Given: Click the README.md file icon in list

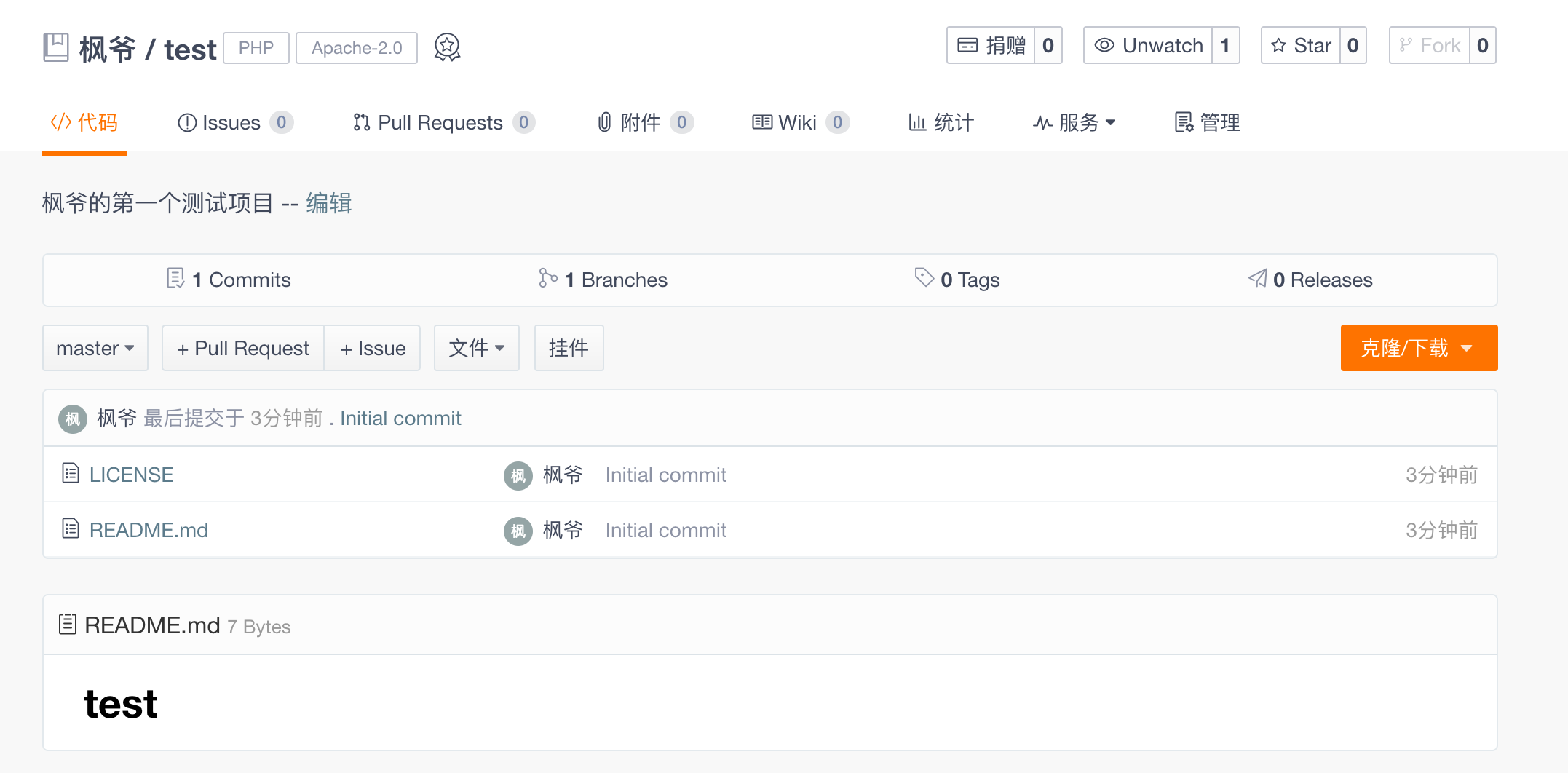Looking at the screenshot, I should pyautogui.click(x=70, y=529).
